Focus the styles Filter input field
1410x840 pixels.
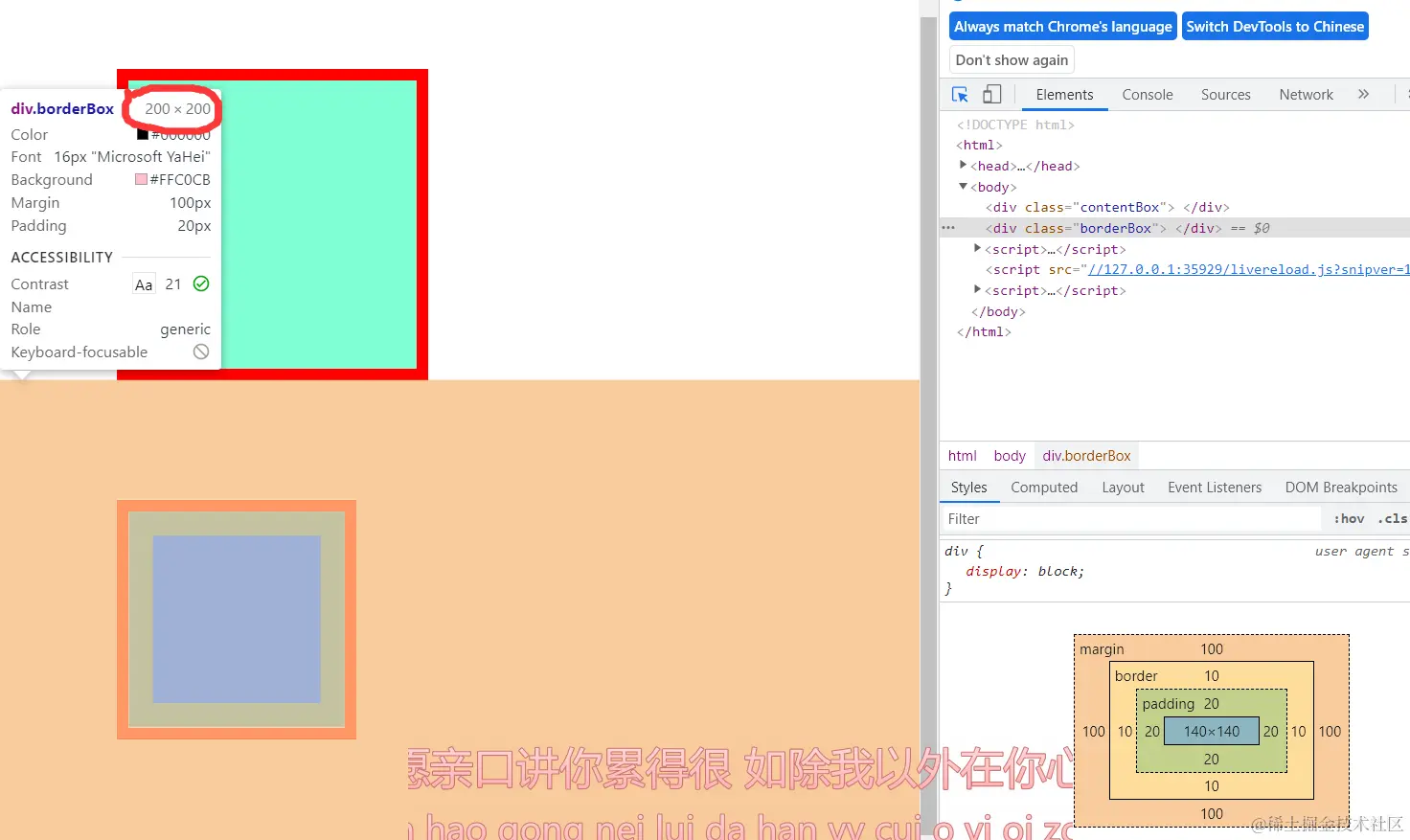click(x=1130, y=519)
